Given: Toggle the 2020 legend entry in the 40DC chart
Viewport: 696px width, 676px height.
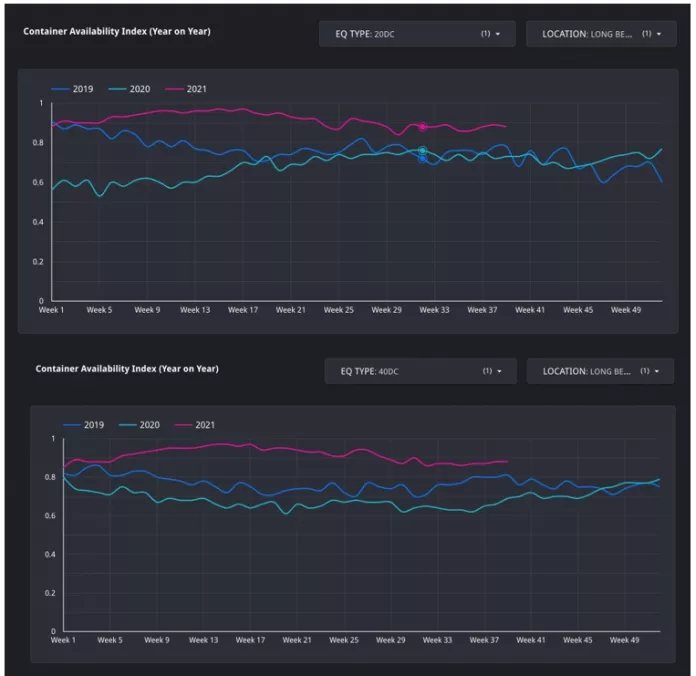Looking at the screenshot, I should coord(144,425).
